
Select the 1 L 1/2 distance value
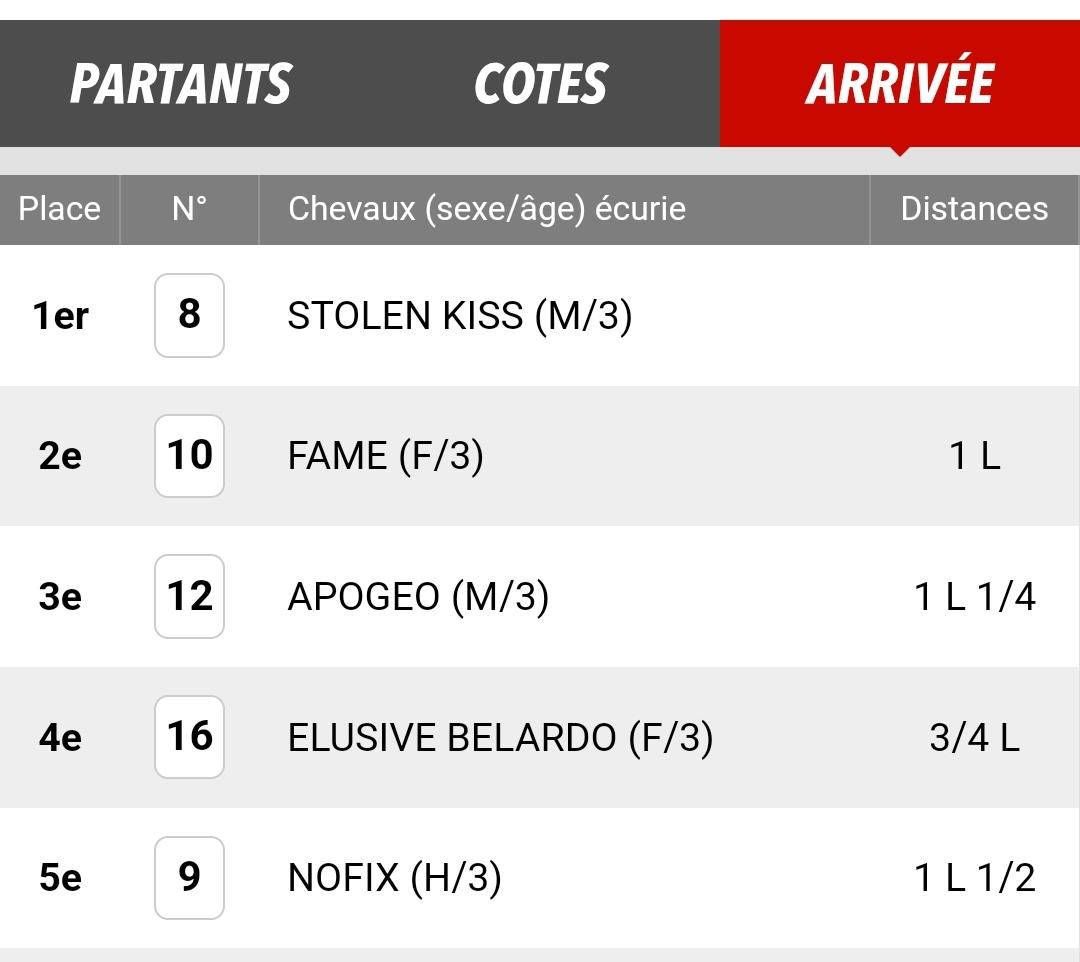tap(974, 878)
